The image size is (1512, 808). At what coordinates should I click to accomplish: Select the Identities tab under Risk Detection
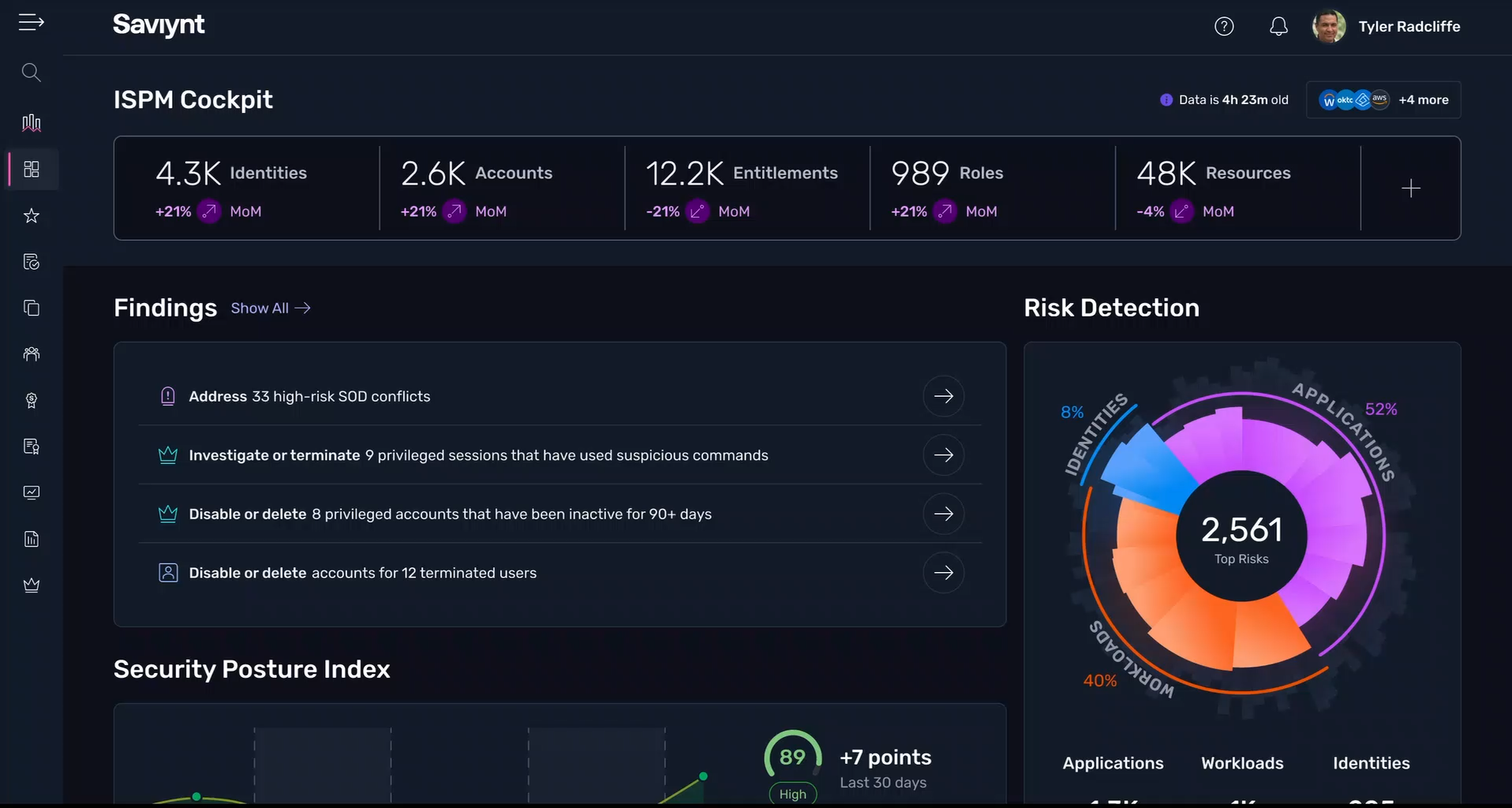click(x=1371, y=763)
